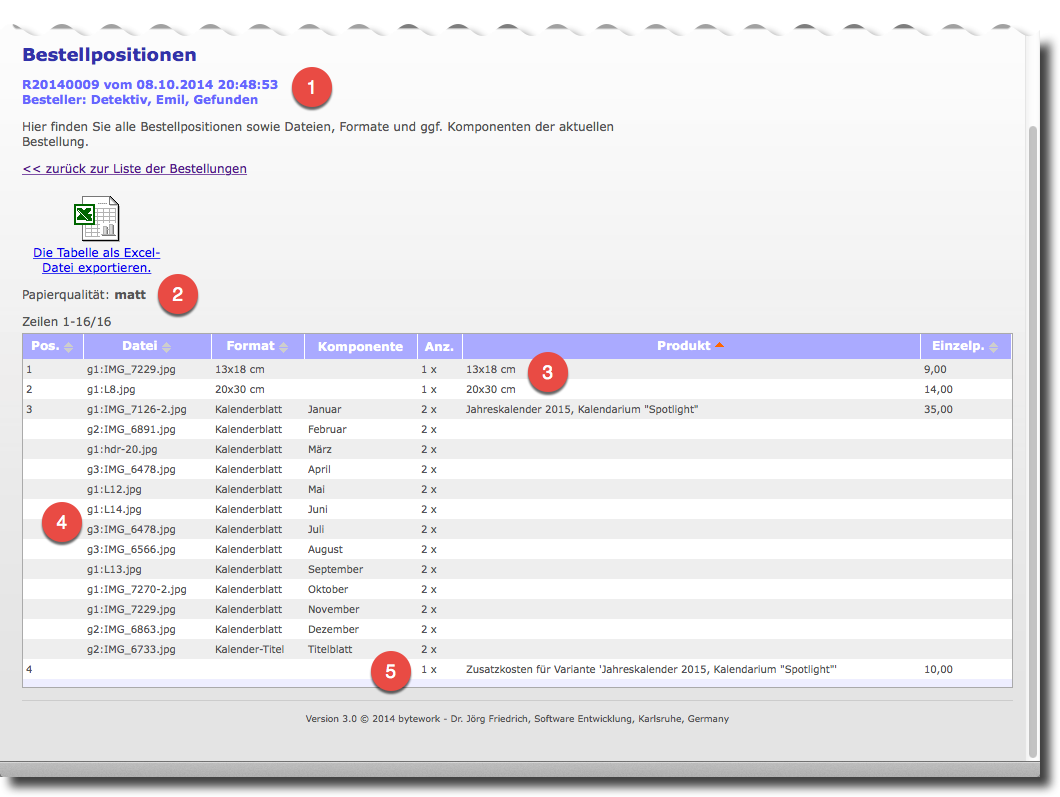Click the Excel spreadsheet export icon
This screenshot has height=797, width=1060.
point(96,218)
